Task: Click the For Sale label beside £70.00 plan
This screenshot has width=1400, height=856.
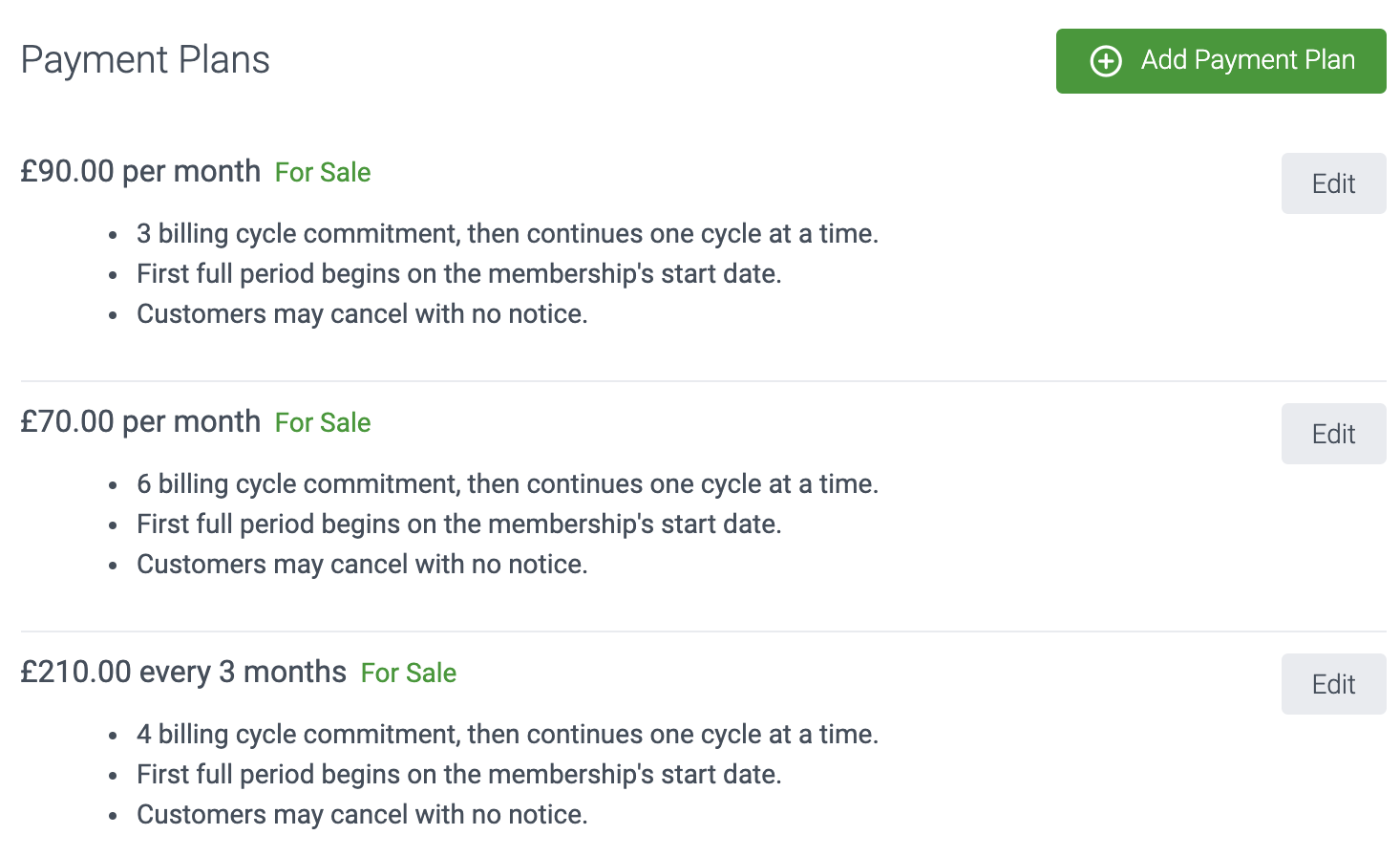Action: point(322,423)
